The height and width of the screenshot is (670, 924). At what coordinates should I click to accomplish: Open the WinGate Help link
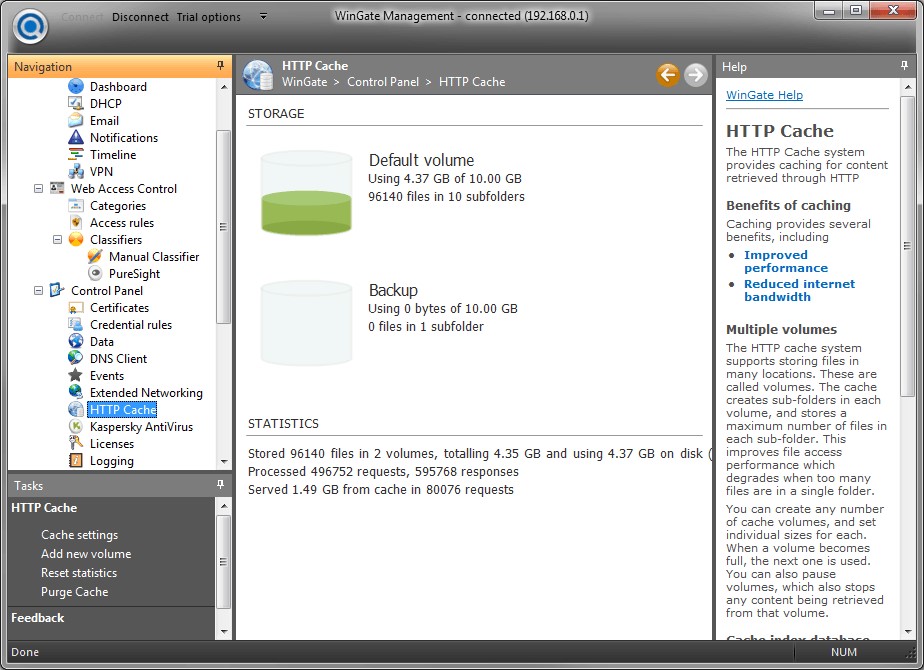764,95
